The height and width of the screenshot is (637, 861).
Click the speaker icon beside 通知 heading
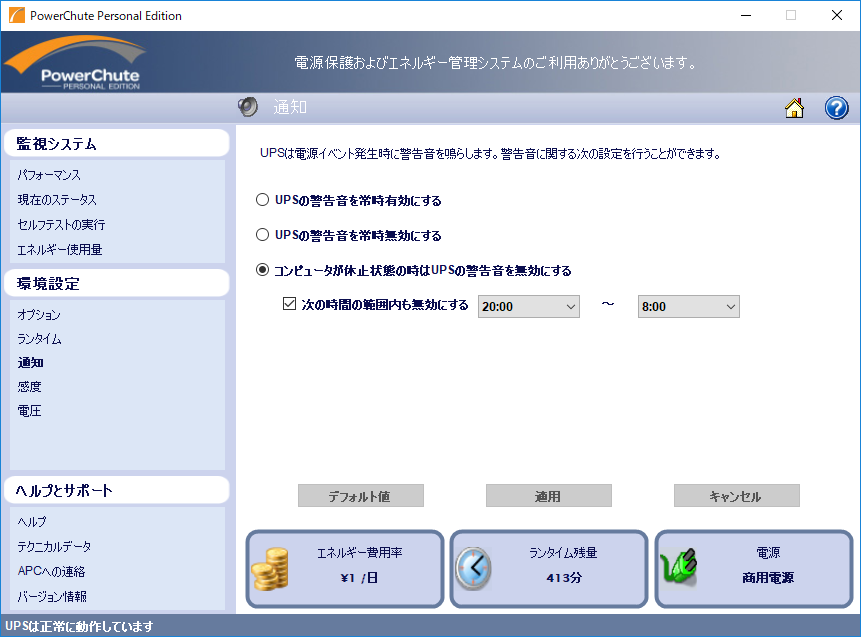[x=248, y=107]
